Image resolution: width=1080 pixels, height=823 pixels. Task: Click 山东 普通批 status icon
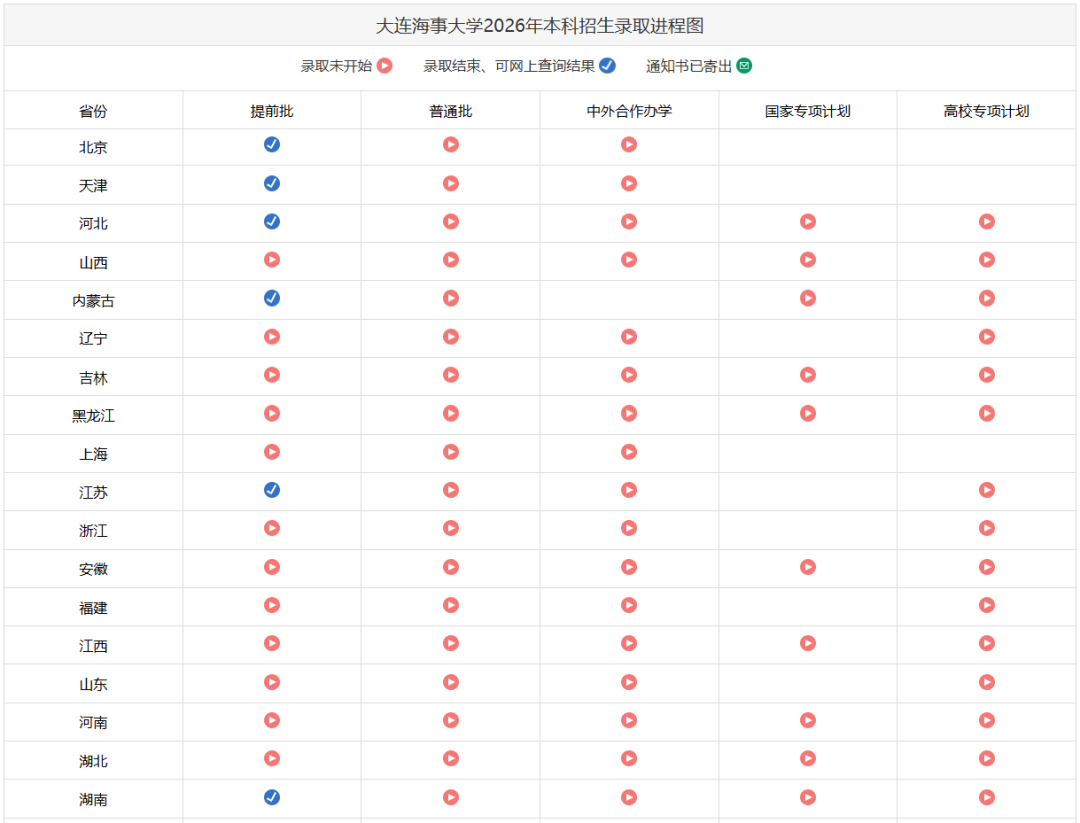click(x=450, y=682)
